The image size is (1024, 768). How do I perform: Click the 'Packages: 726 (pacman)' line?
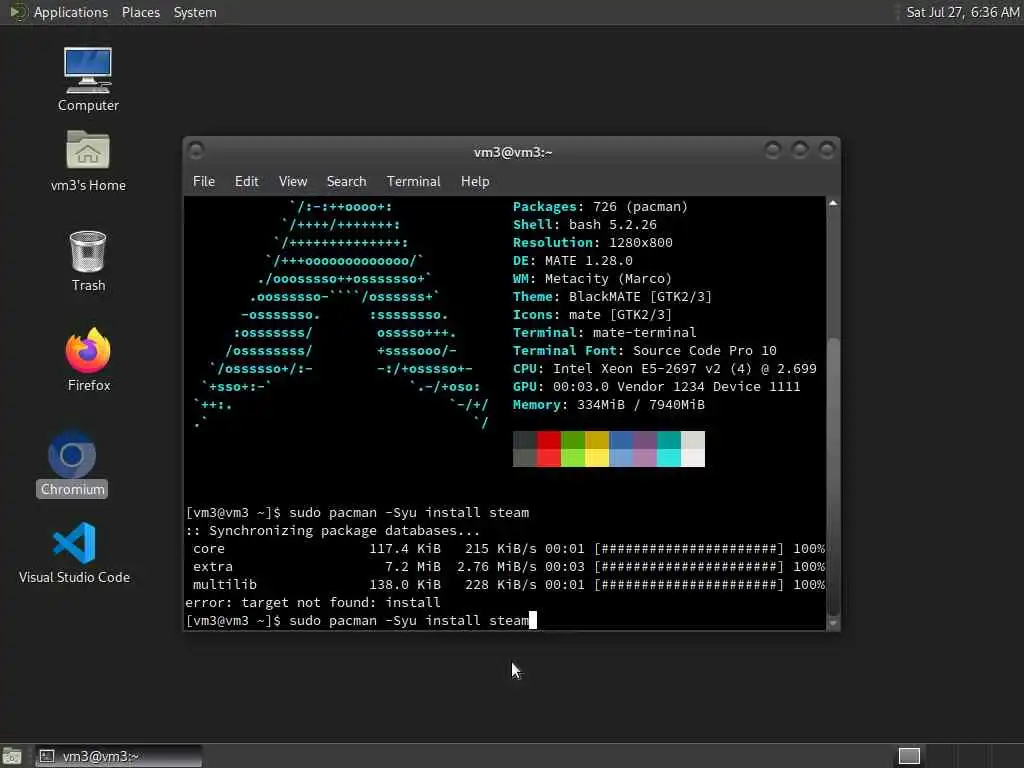point(600,207)
